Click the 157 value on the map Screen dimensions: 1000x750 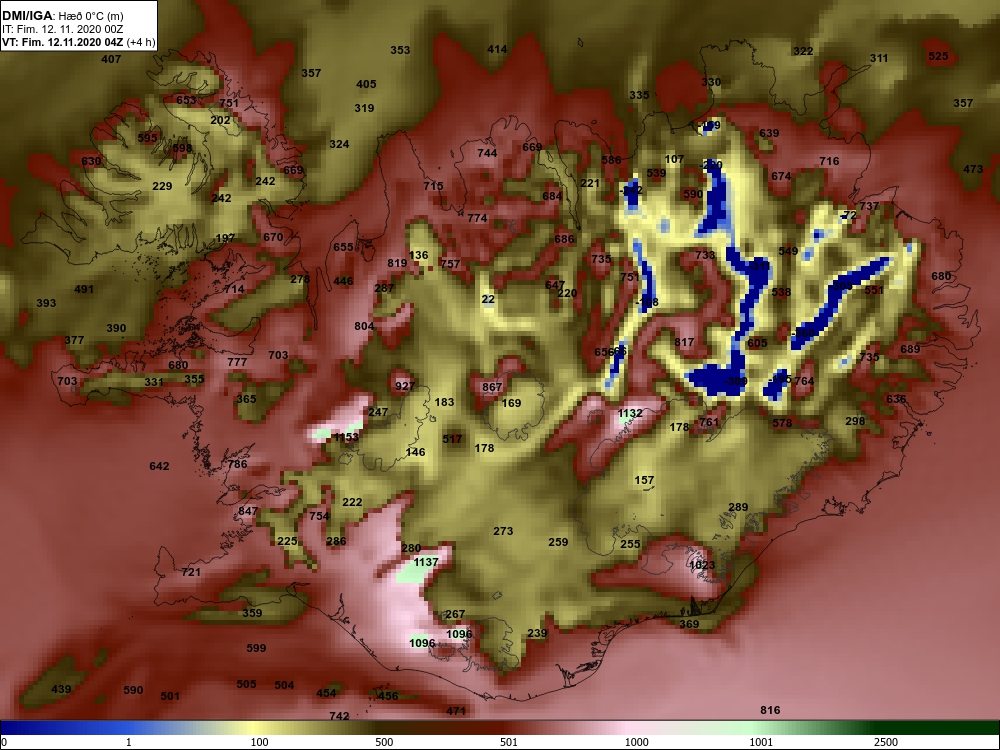644,480
